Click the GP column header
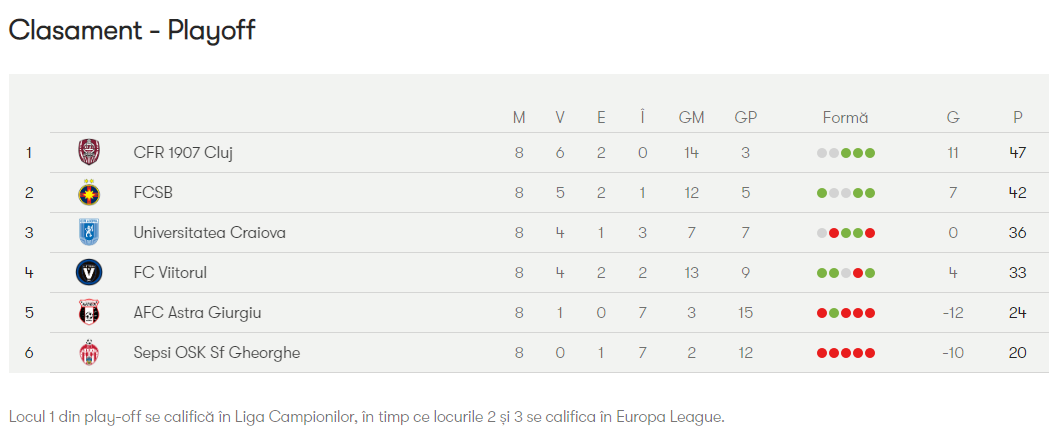Viewport: 1051px width, 431px height. (745, 118)
